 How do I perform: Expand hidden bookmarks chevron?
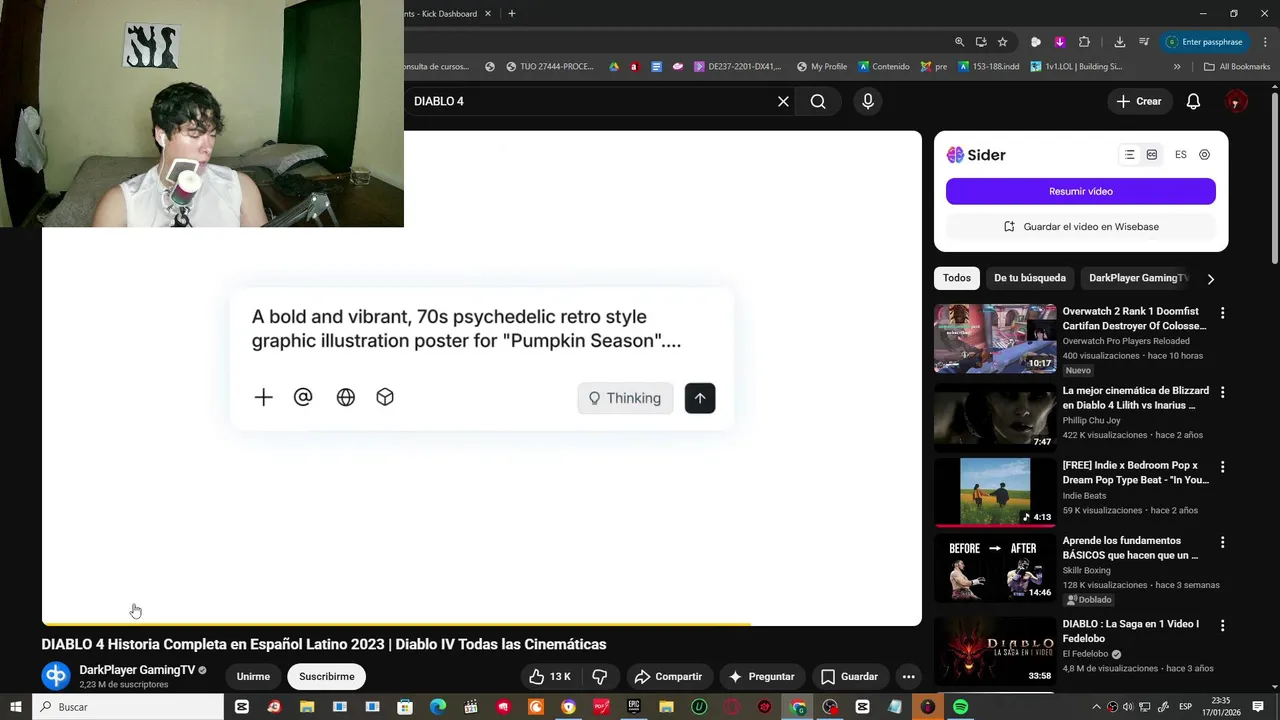[x=1177, y=67]
